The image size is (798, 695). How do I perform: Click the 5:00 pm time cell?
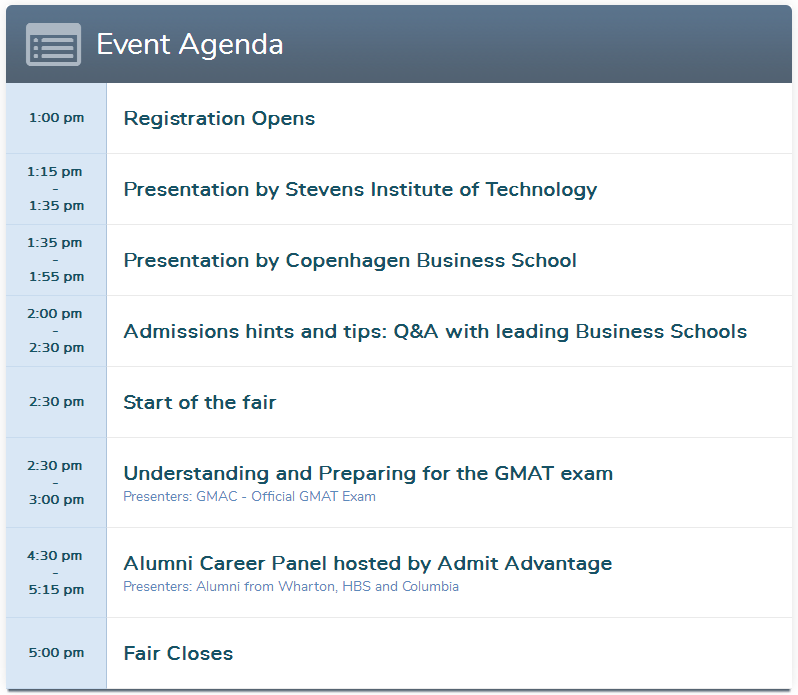pyautogui.click(x=56, y=653)
